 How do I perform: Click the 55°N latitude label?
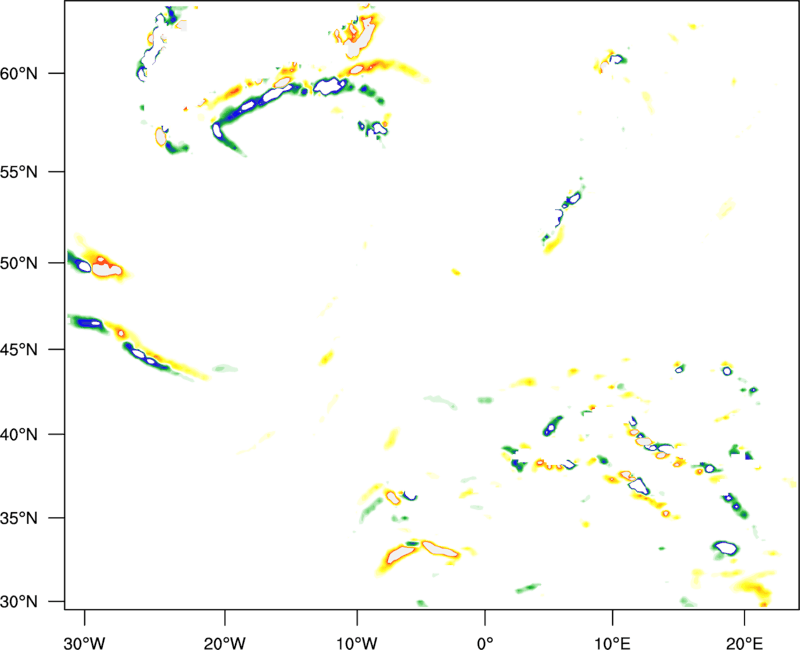pyautogui.click(x=19, y=172)
